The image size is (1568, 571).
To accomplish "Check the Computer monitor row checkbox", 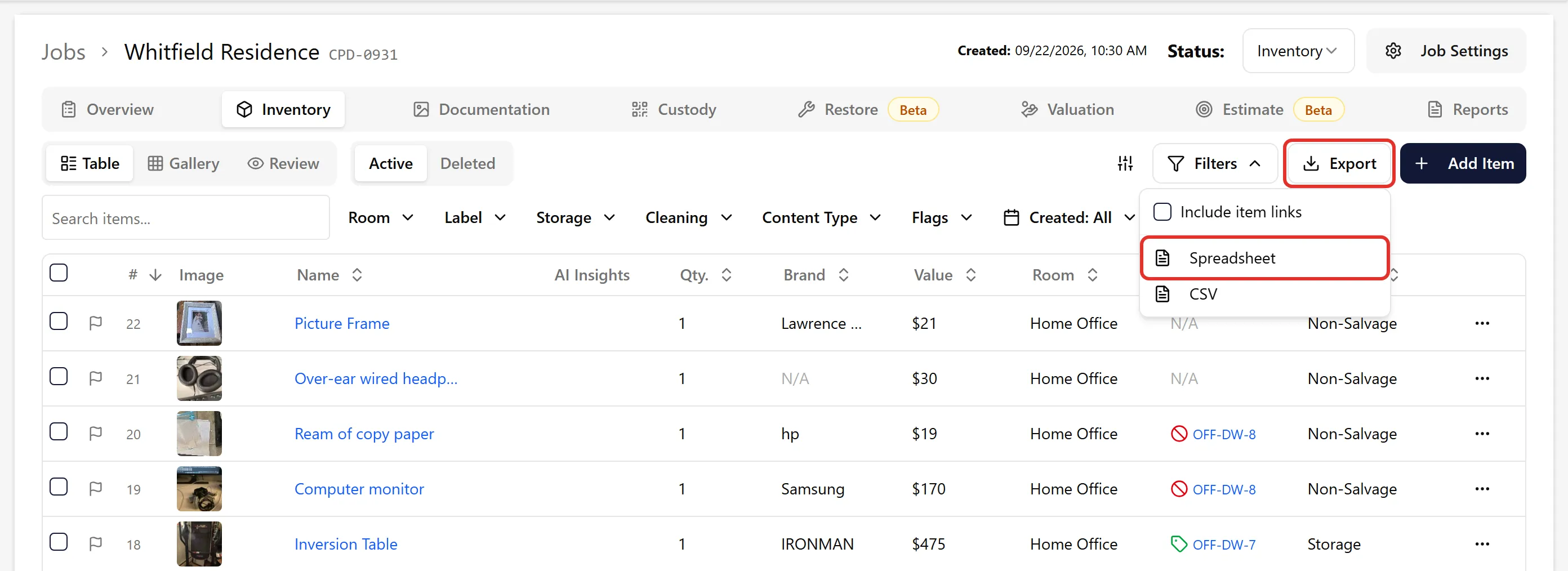I will [59, 487].
